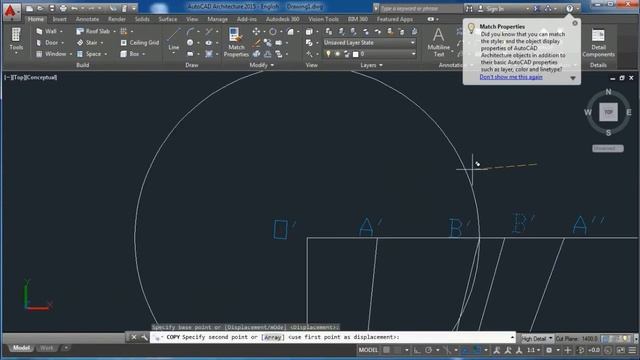Toggle the surface hatch lightbulb in drawing status bar
This screenshot has width=640, height=360.
625,339
